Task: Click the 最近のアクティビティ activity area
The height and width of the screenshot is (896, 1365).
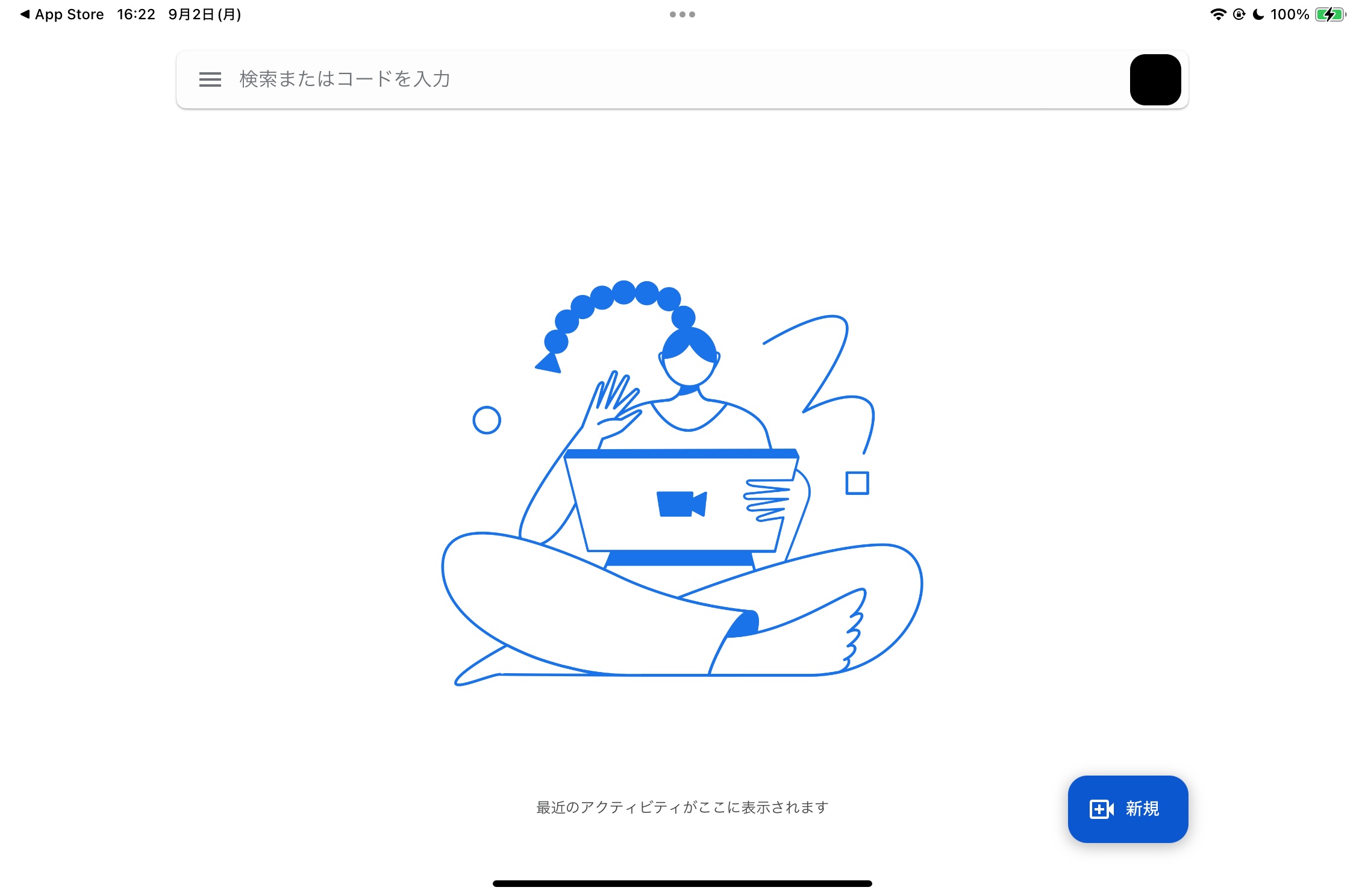Action: [x=683, y=807]
